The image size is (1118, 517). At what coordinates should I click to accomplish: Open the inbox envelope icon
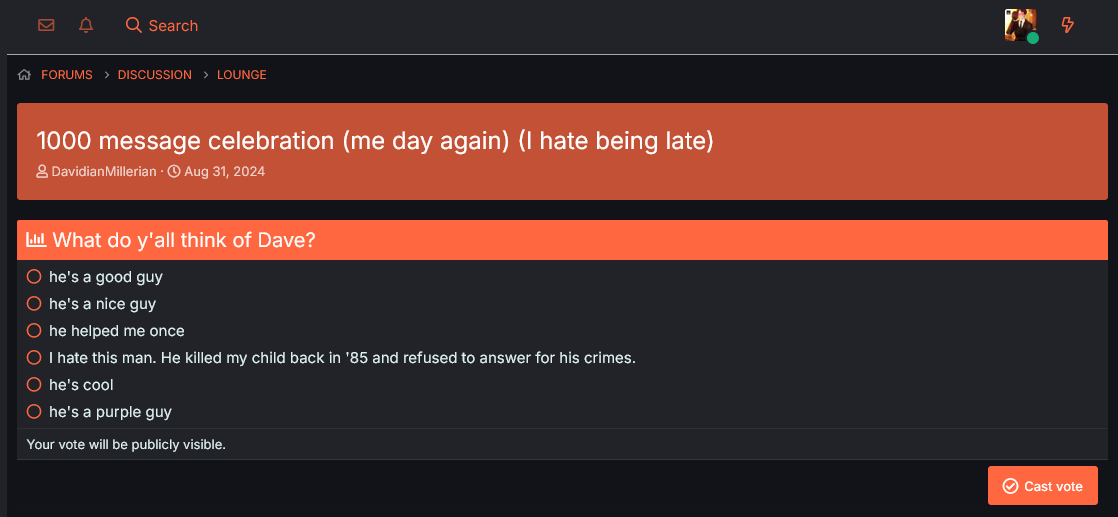pos(46,25)
